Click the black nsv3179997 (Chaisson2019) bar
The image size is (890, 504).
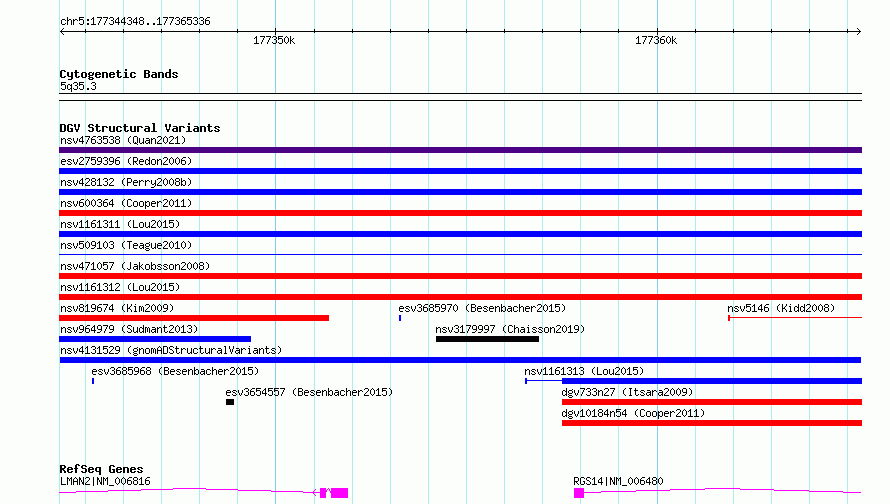pyautogui.click(x=488, y=339)
